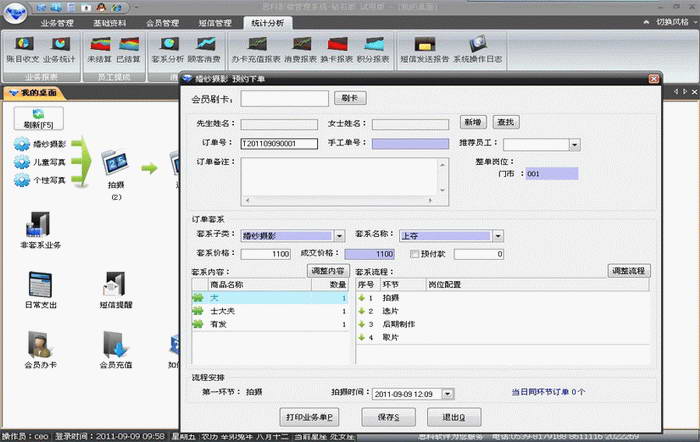Click the 查找 button
This screenshot has width=700, height=442.
[505, 122]
